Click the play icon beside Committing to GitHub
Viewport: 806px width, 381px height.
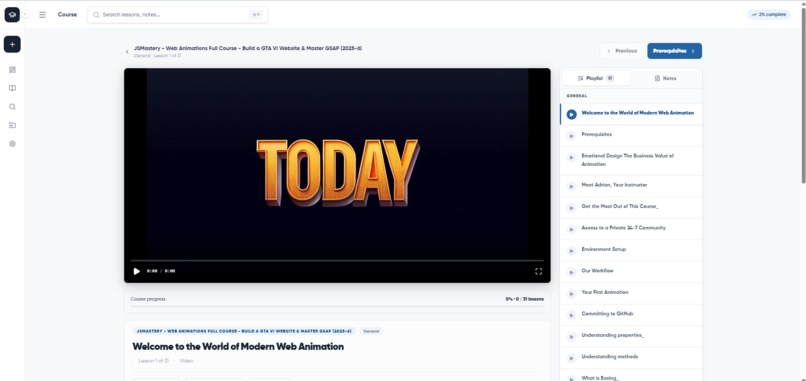[571, 315]
